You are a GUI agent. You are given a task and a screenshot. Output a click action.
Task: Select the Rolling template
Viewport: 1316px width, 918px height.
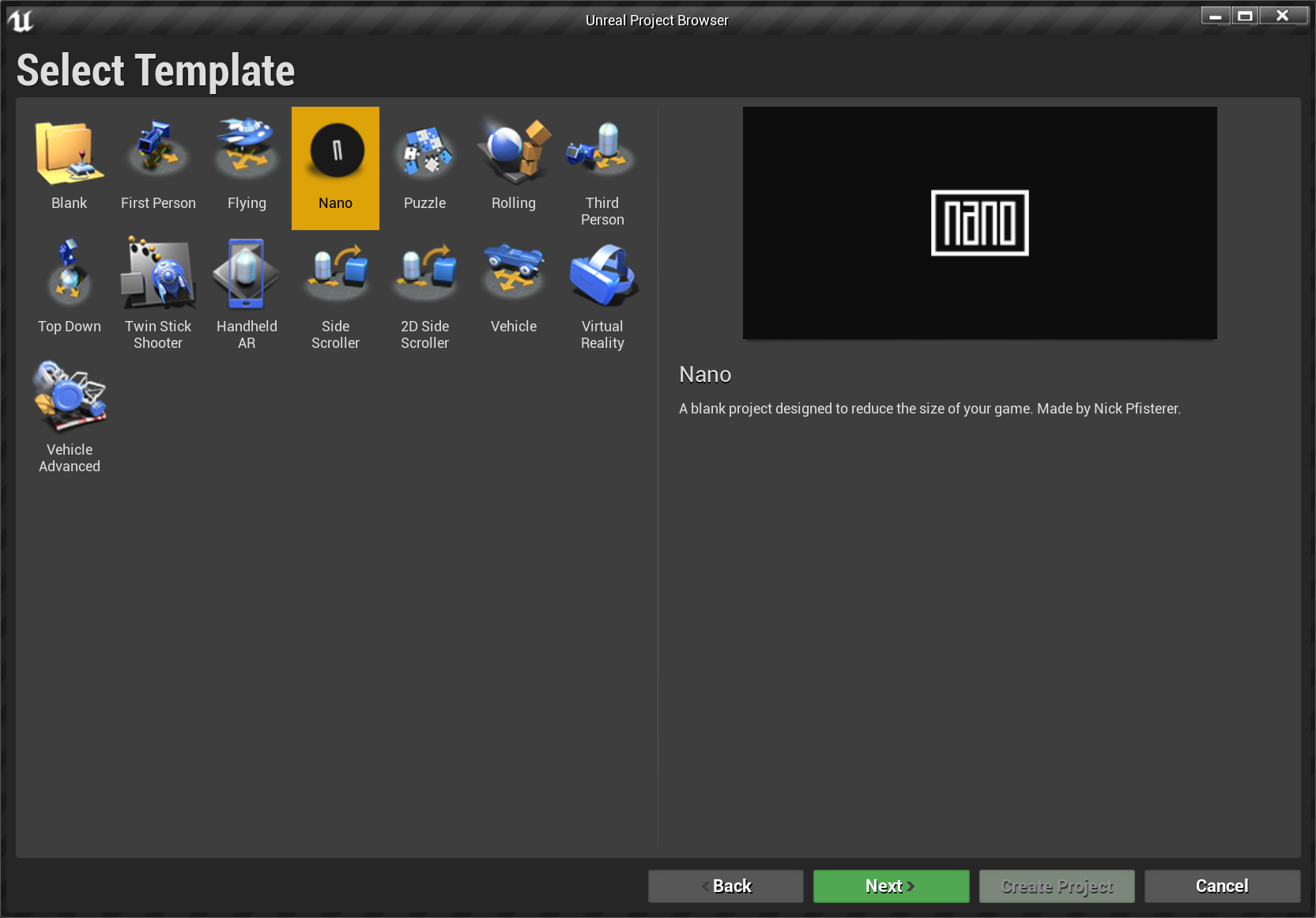pos(514,168)
